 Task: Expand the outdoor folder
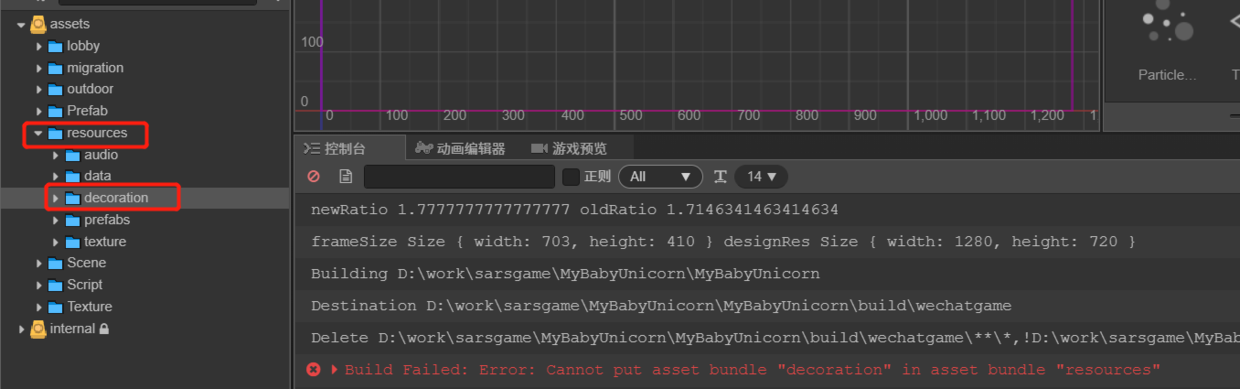click(x=39, y=89)
